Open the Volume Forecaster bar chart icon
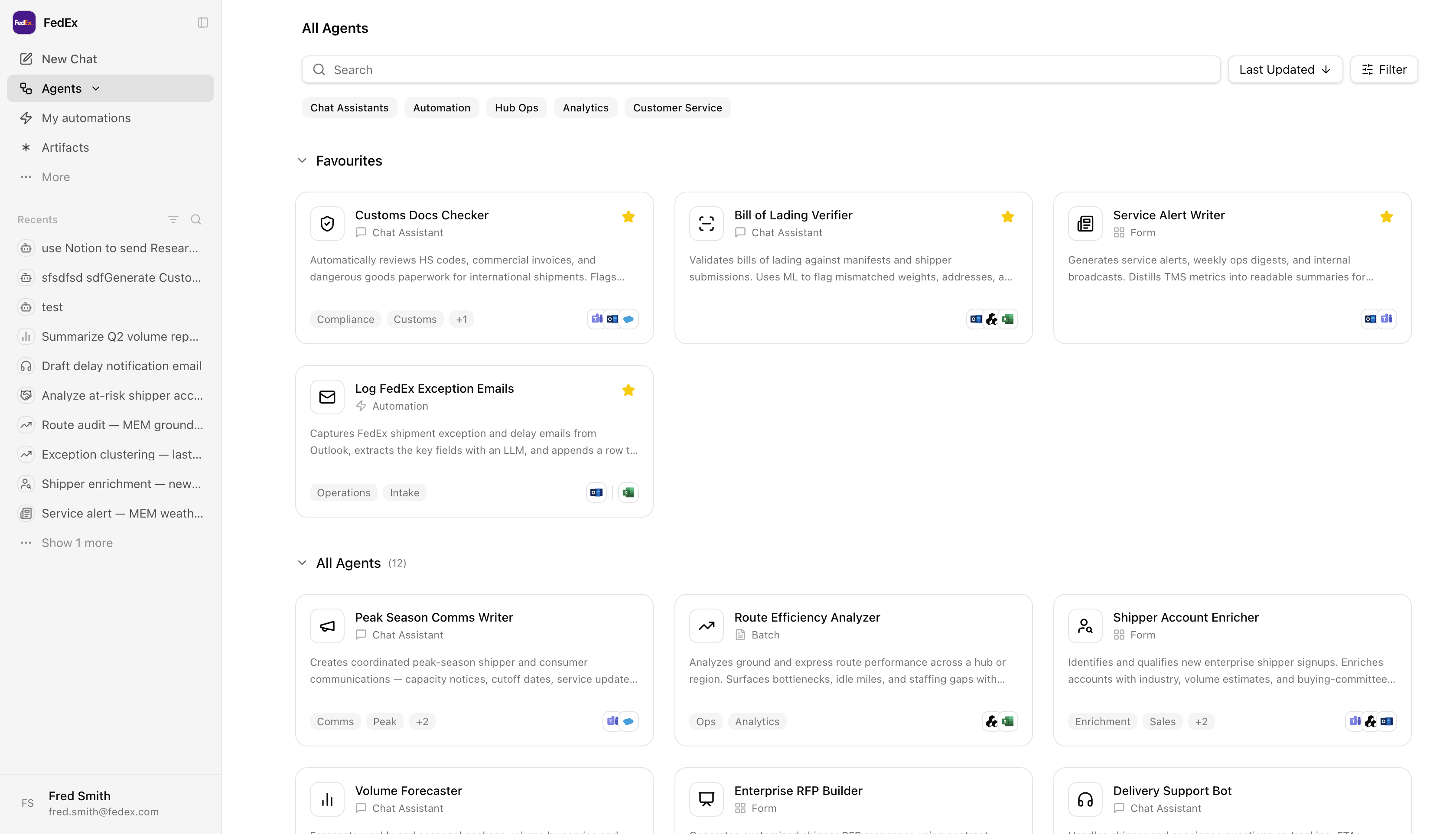This screenshot has height=834, width=1456. [327, 799]
